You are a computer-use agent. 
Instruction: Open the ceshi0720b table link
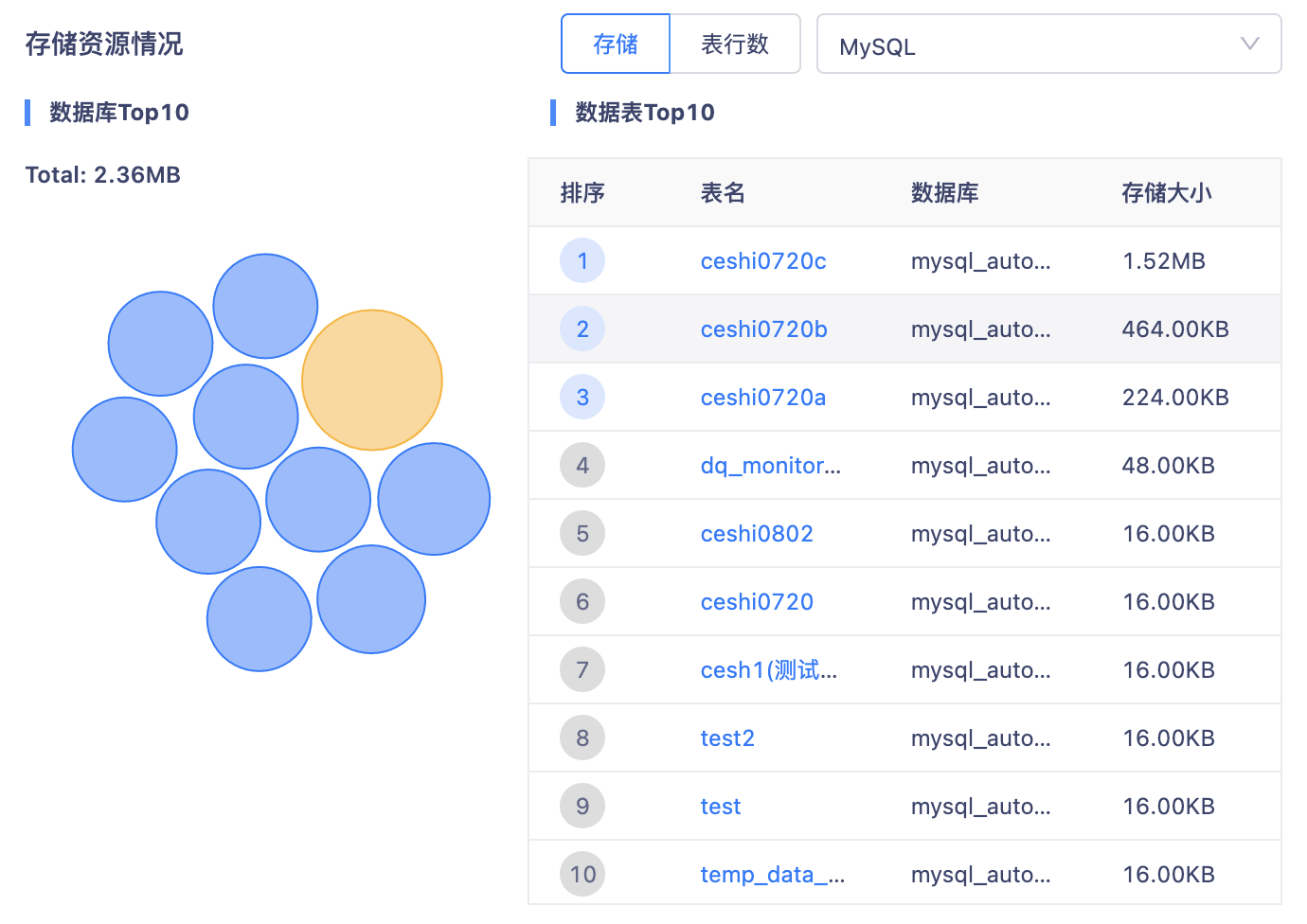pos(763,329)
